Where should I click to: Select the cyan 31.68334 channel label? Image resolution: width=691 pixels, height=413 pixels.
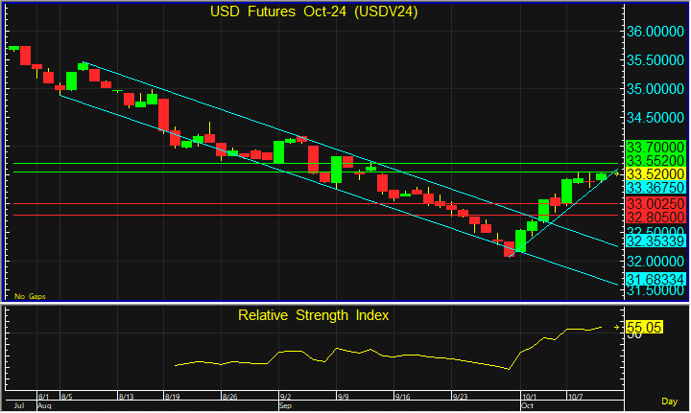654,278
